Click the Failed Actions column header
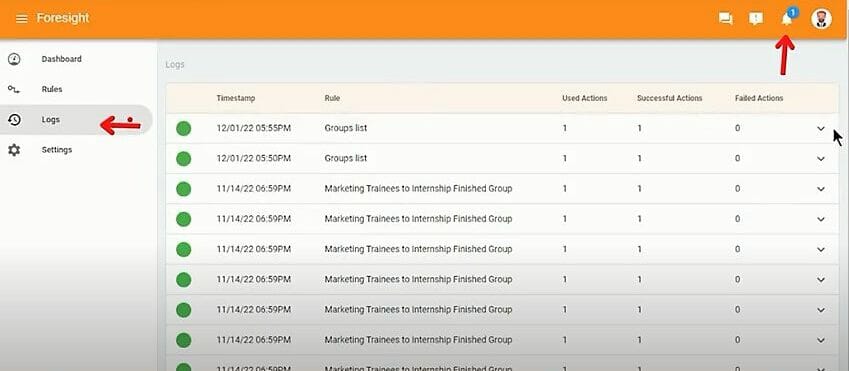The width and height of the screenshot is (849, 371). (759, 98)
